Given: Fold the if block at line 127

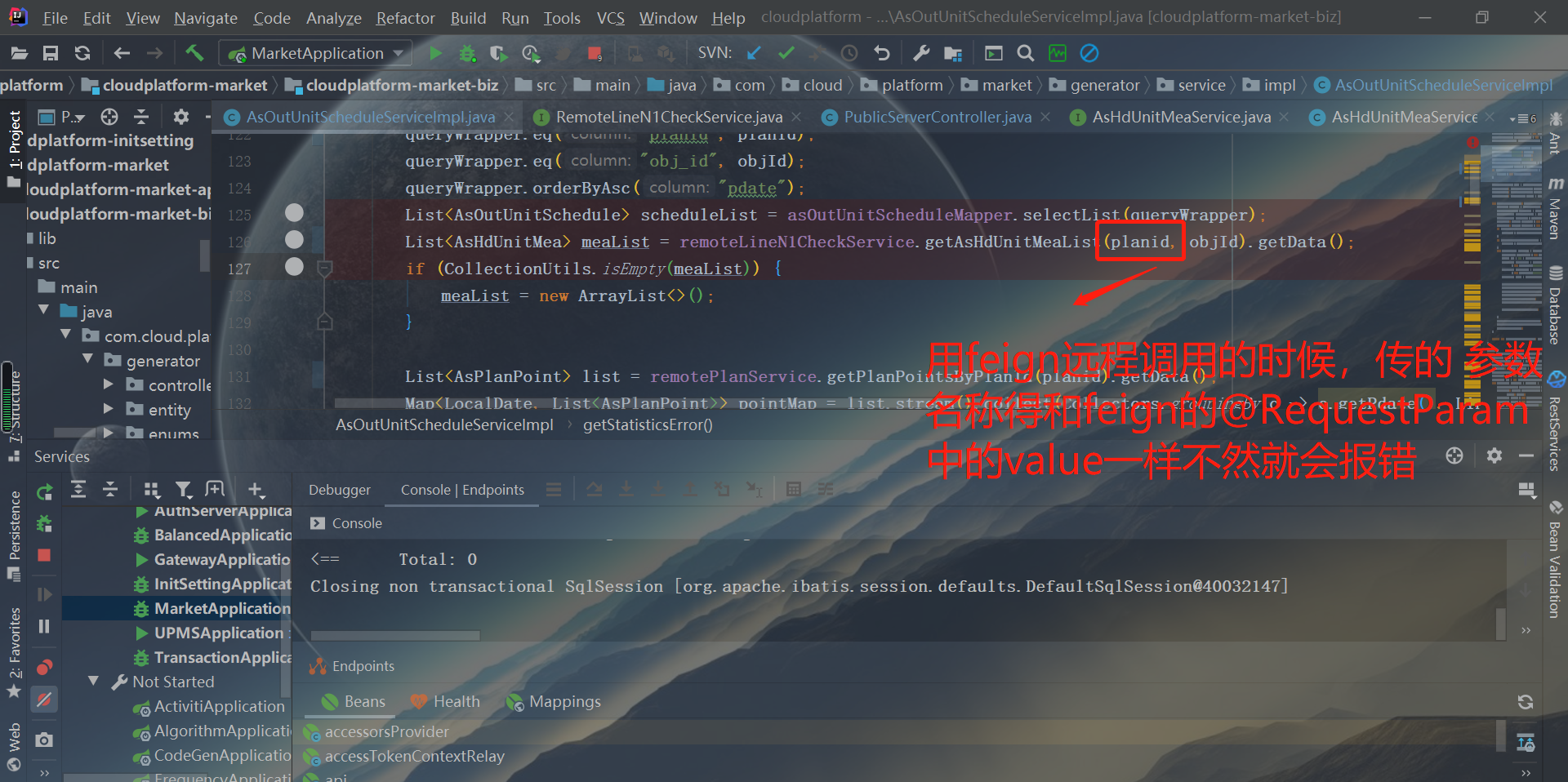Looking at the screenshot, I should pos(324,268).
